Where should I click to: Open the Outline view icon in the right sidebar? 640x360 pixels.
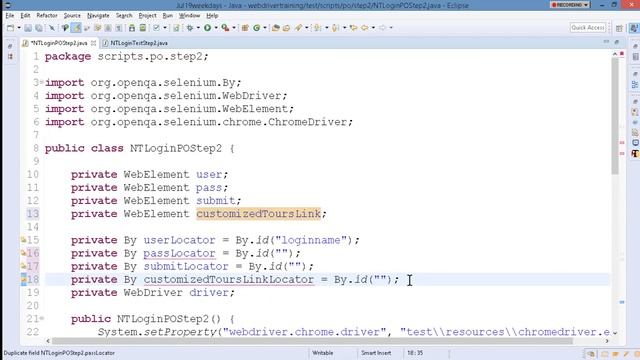click(635, 85)
